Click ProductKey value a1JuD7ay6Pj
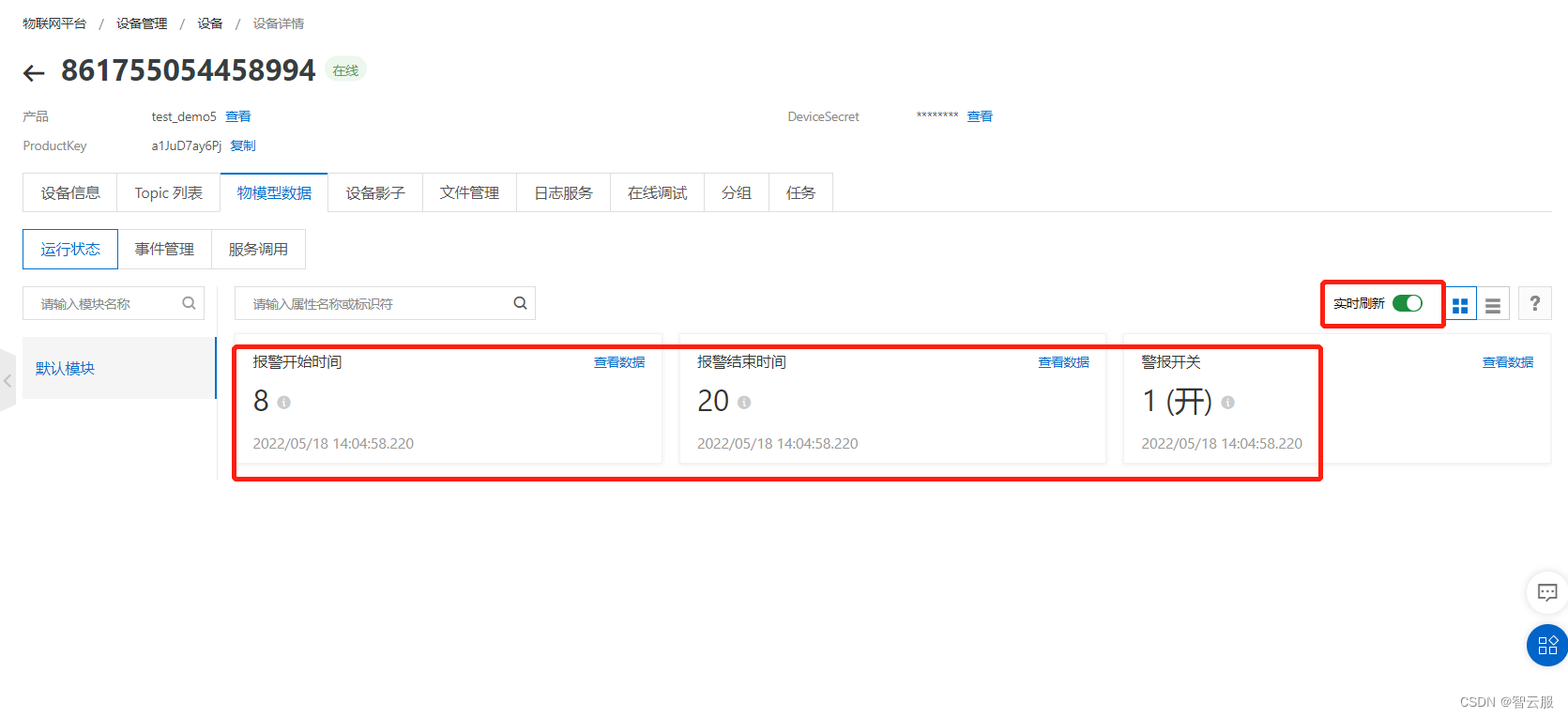Viewport: 1568px width, 718px height. [x=187, y=145]
